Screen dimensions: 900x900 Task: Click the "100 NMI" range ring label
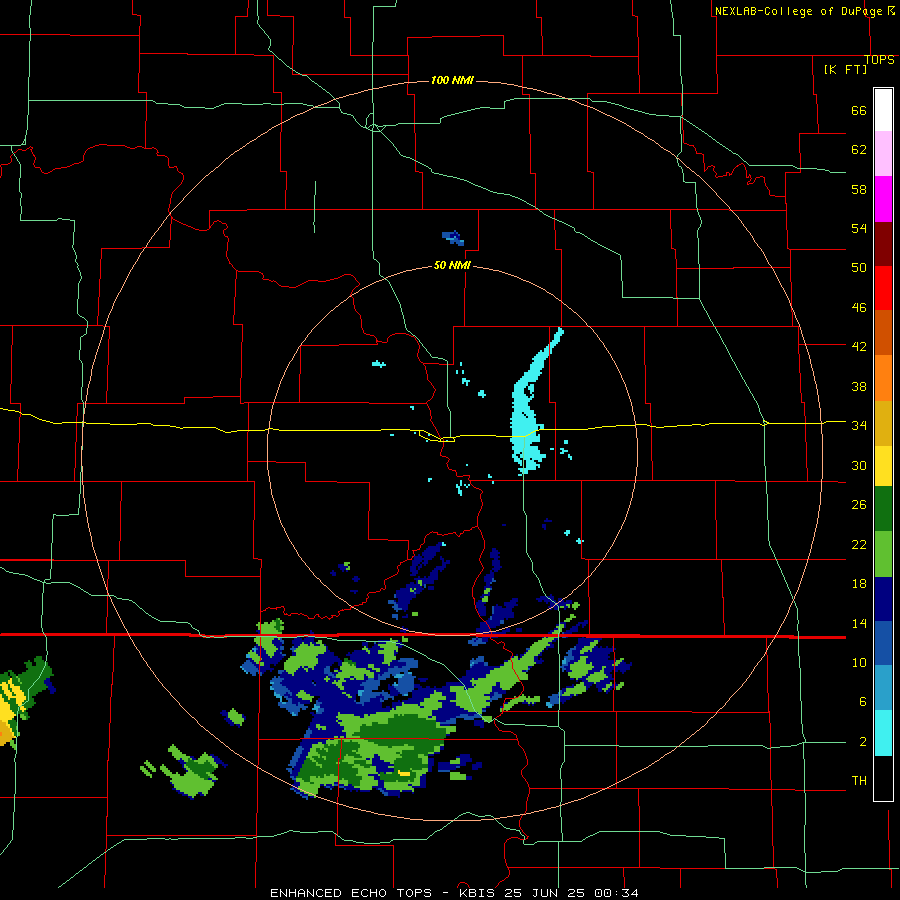coord(452,80)
